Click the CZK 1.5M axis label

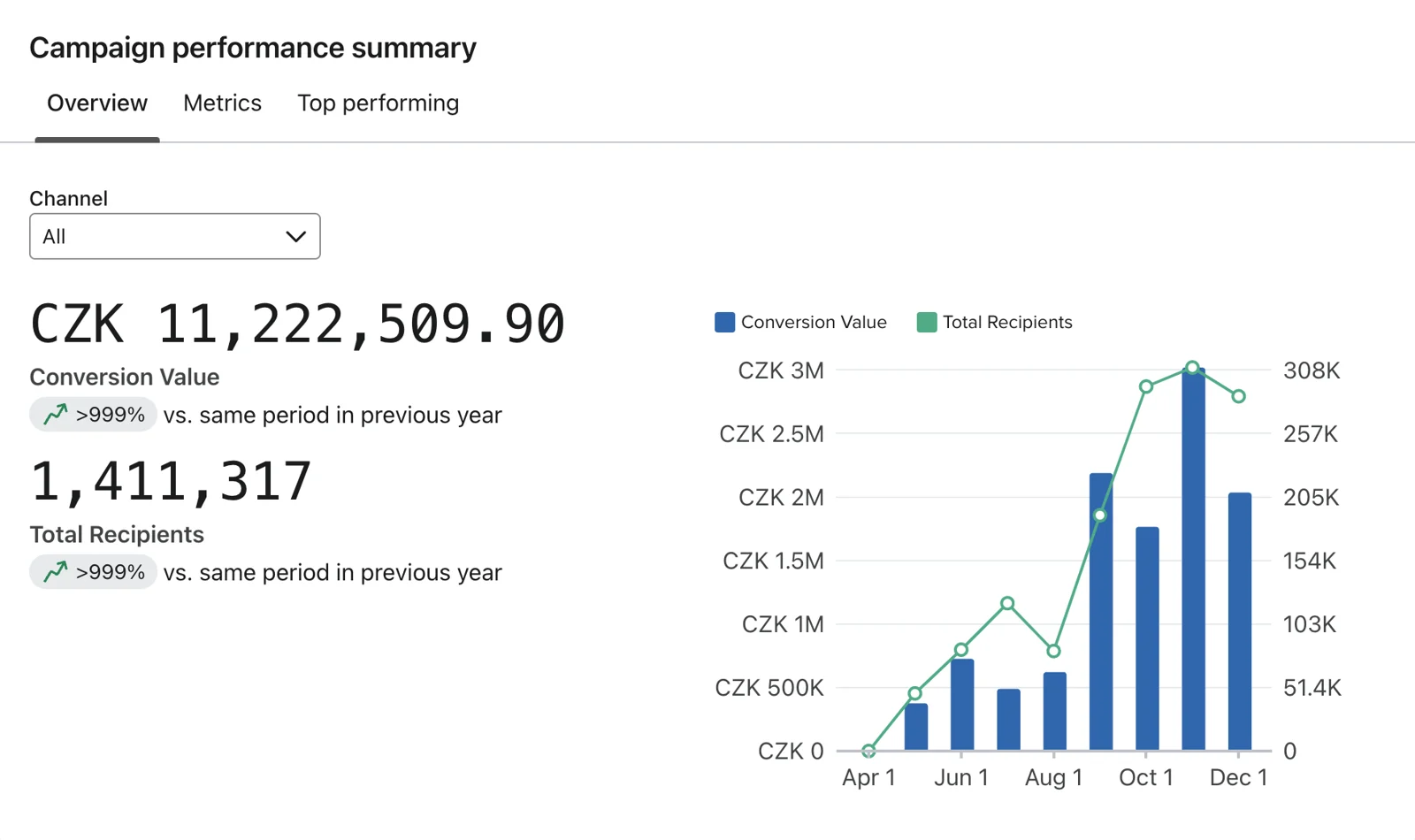click(x=773, y=561)
